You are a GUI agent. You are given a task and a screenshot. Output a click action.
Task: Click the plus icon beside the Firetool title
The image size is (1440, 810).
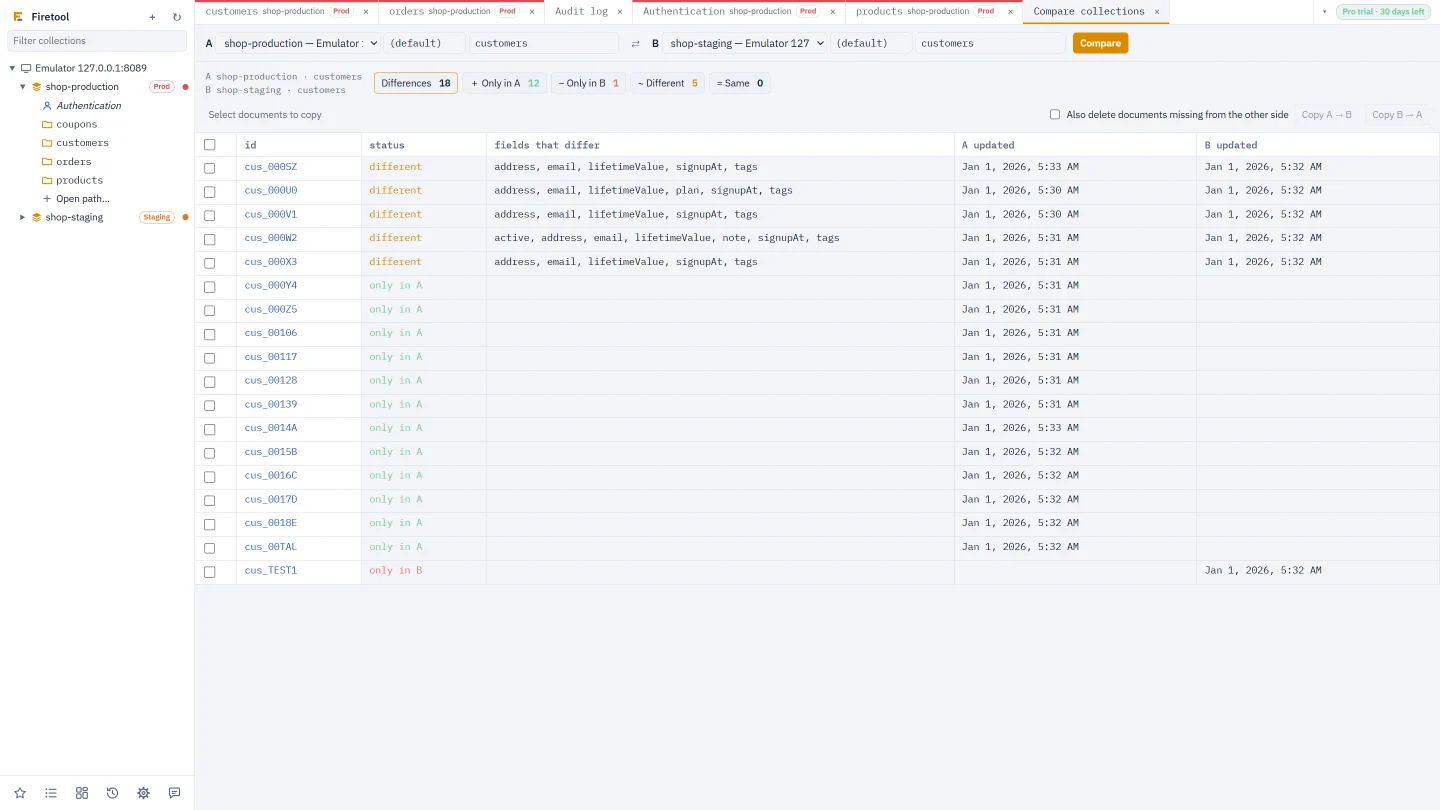coord(152,17)
